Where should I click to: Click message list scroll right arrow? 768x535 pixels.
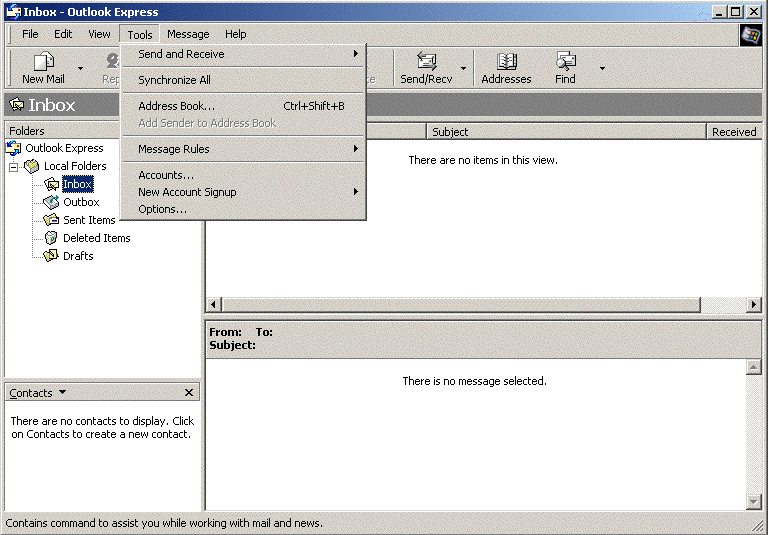tap(754, 304)
